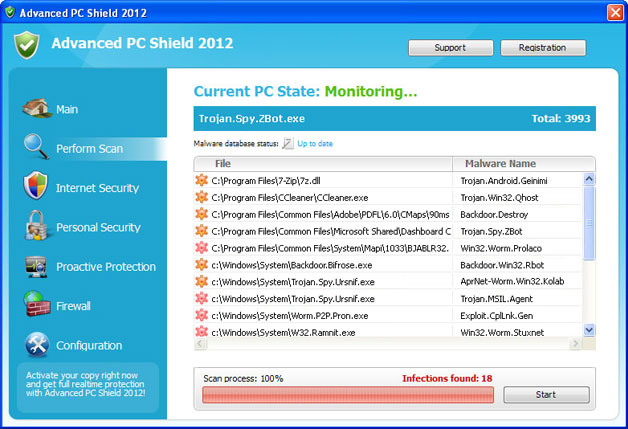Image resolution: width=628 pixels, height=429 pixels.
Task: Click the infection icon beside the Dashboard file
Action: (x=201, y=231)
